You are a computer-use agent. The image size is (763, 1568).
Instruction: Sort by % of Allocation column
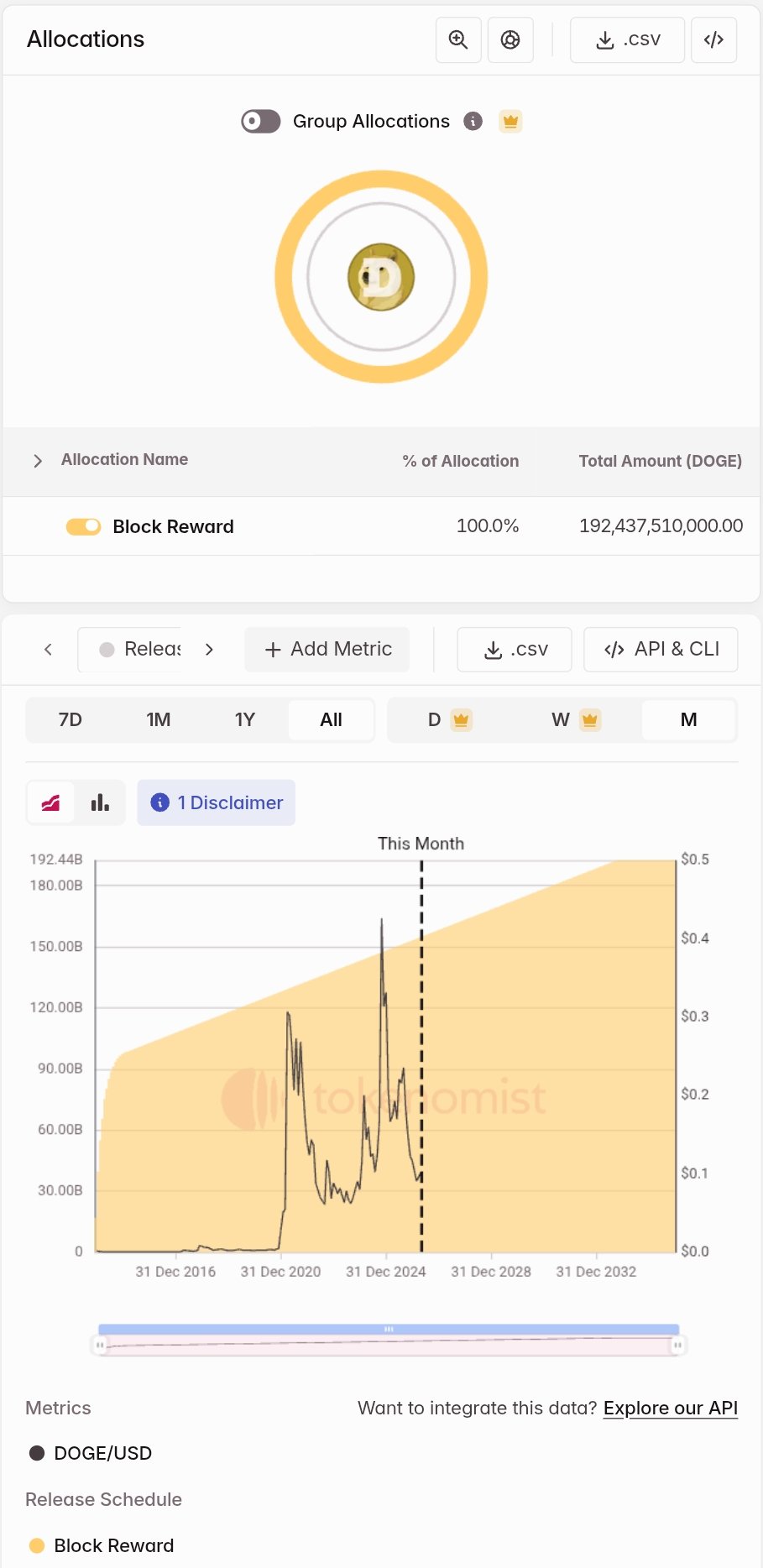click(461, 461)
